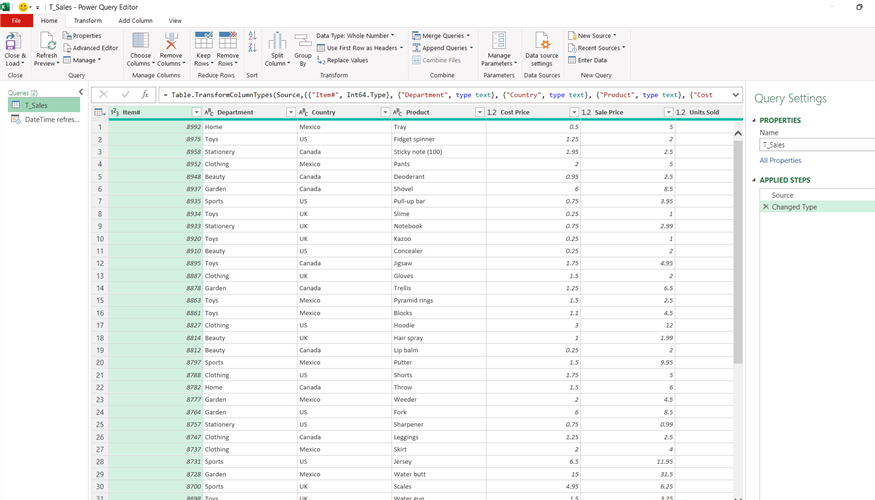The image size is (875, 500).
Task: Sort descending with the Z-A icon
Action: coord(252,48)
